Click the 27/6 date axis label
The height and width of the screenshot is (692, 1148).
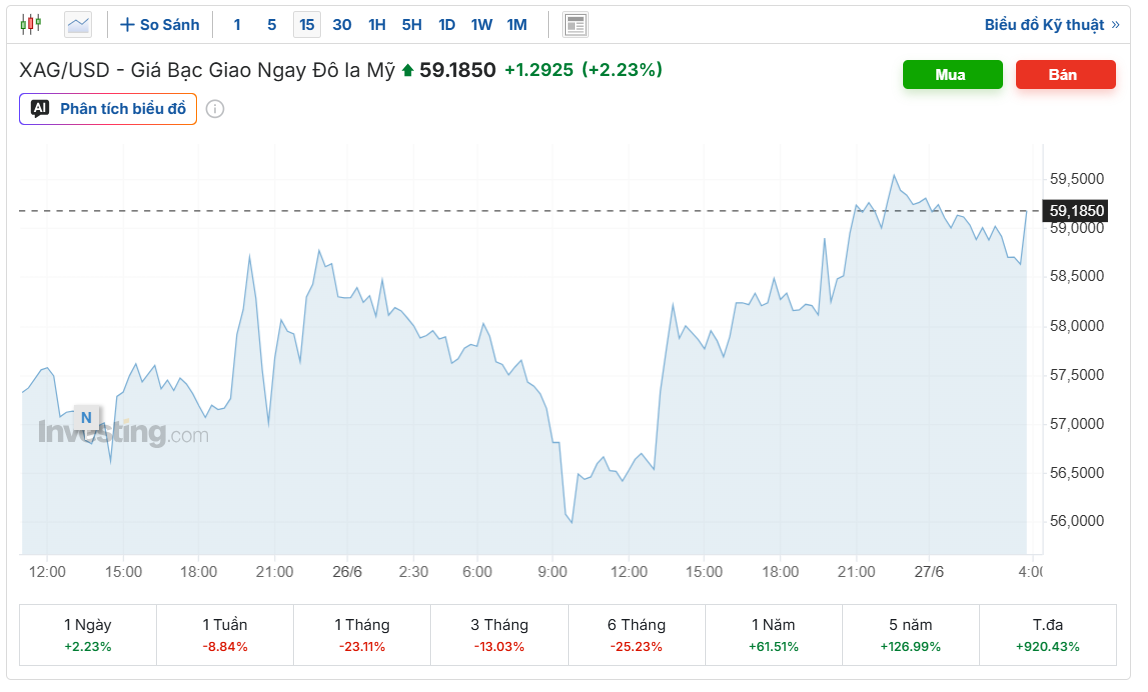pyautogui.click(x=929, y=572)
